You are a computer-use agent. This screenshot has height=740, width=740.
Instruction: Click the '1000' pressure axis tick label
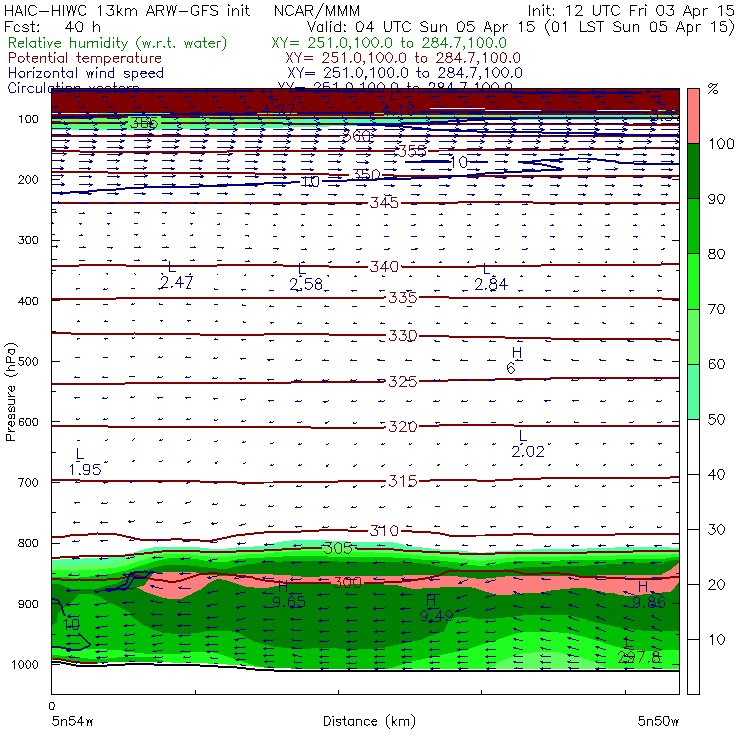[x=25, y=664]
